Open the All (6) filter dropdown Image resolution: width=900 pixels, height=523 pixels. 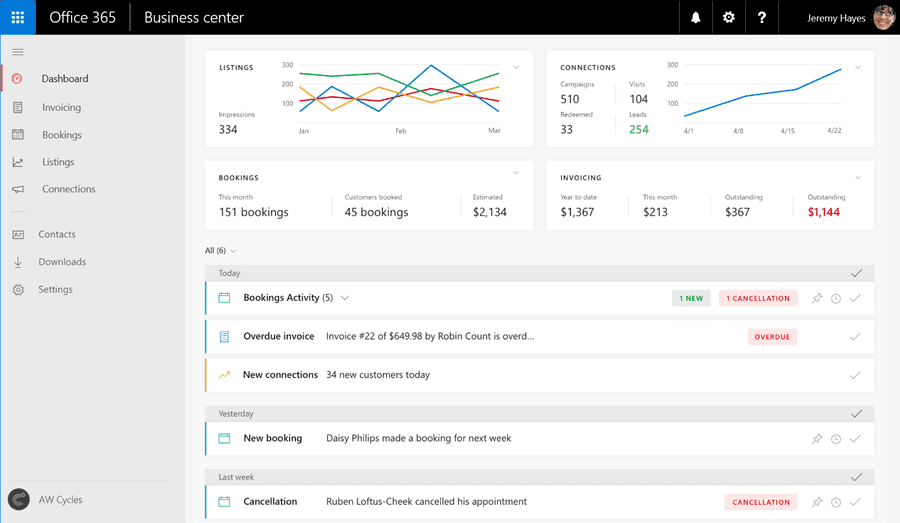[x=221, y=251]
